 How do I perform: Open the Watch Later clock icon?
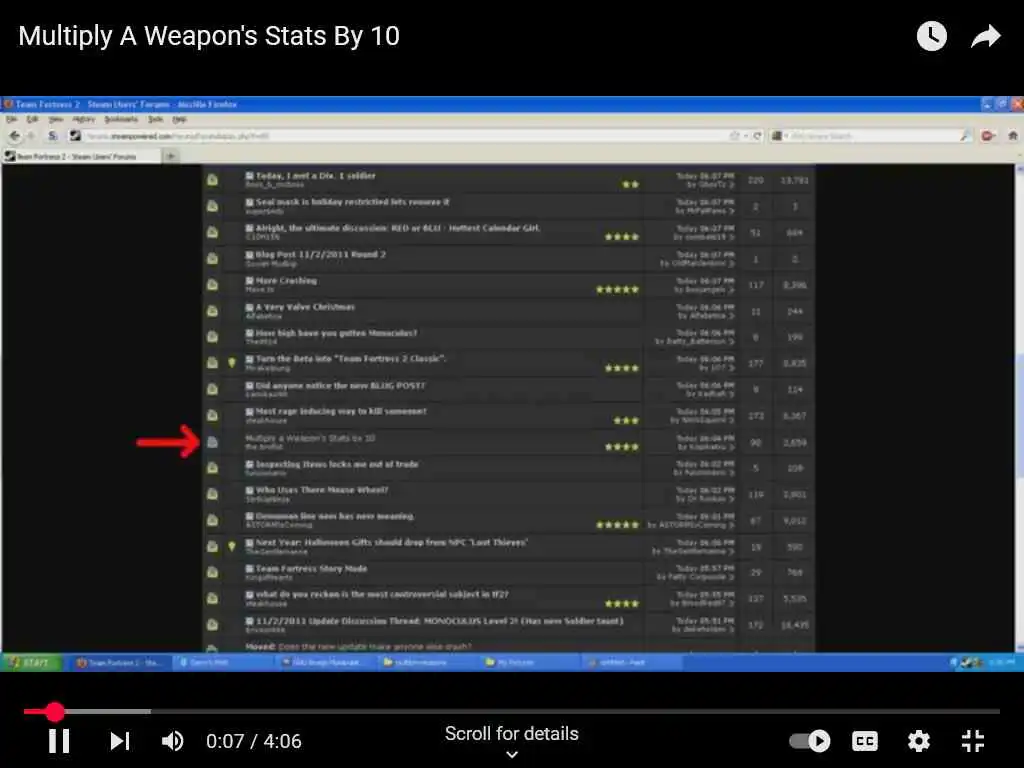(932, 36)
